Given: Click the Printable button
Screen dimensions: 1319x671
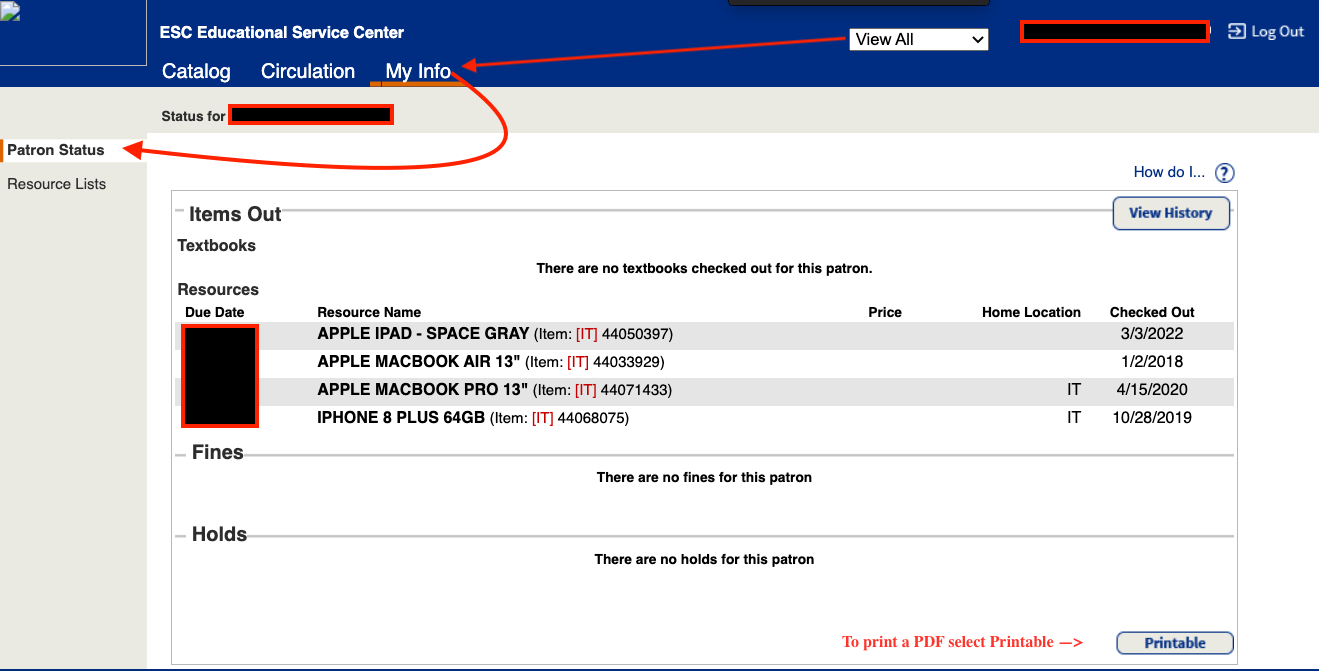Looking at the screenshot, I should 1174,643.
